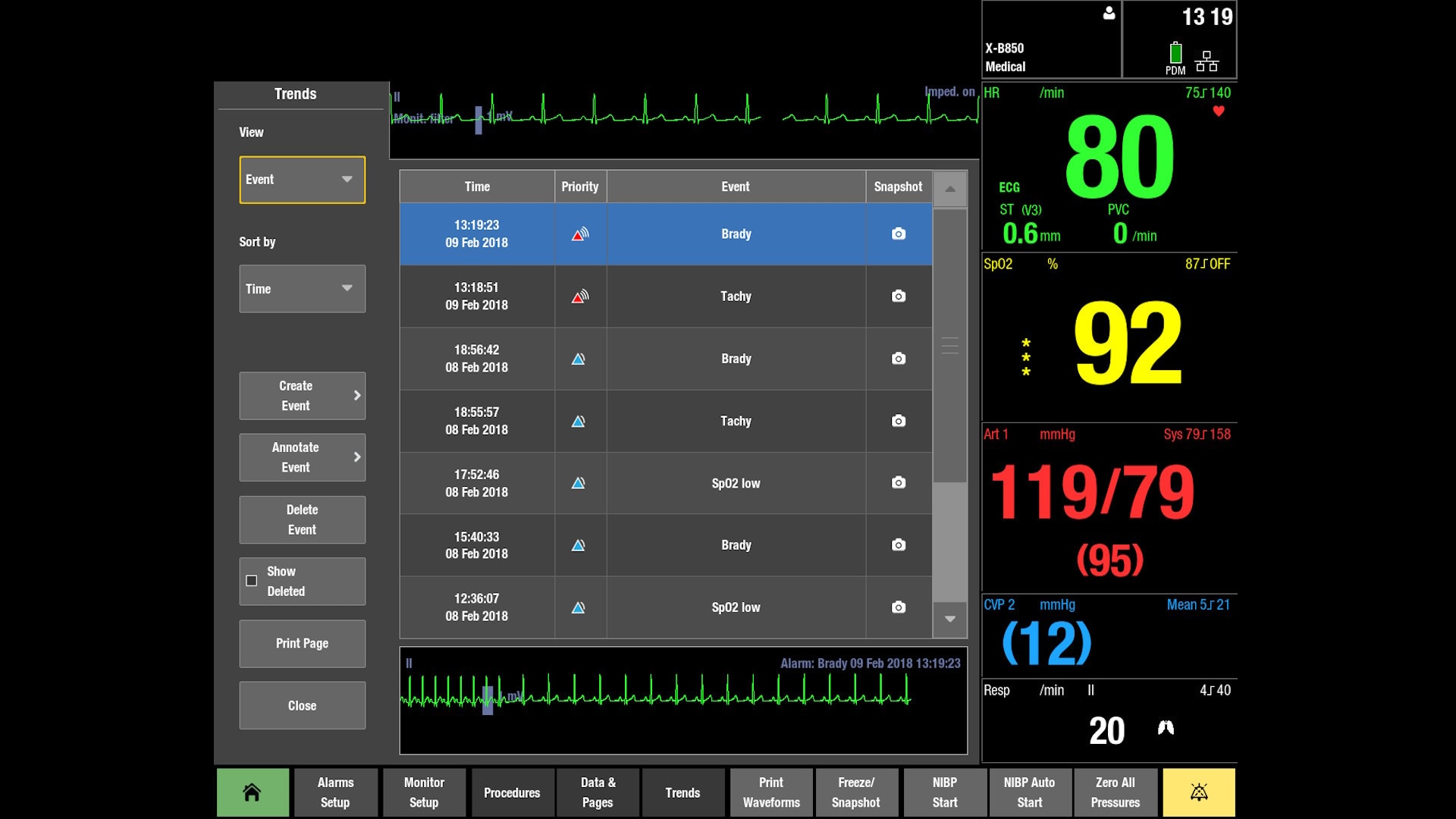Click the network connection icon
1456x819 pixels.
click(x=1207, y=61)
